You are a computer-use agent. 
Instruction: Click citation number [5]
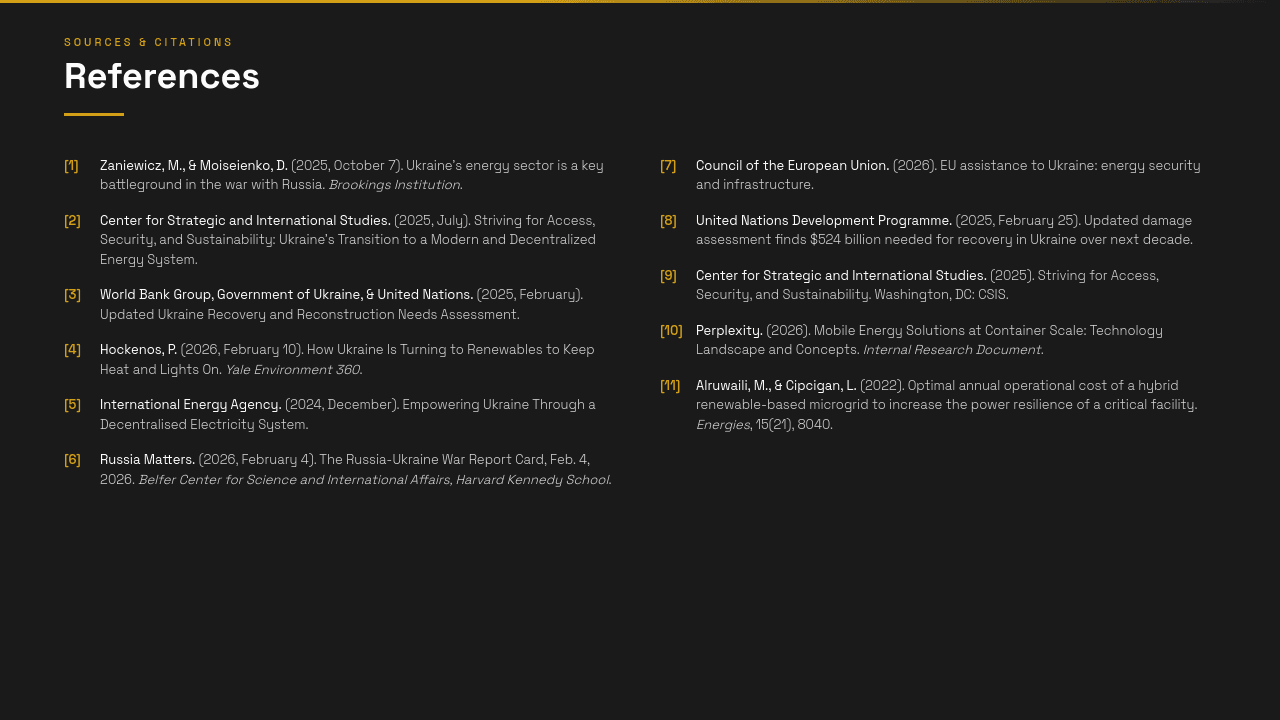point(72,405)
